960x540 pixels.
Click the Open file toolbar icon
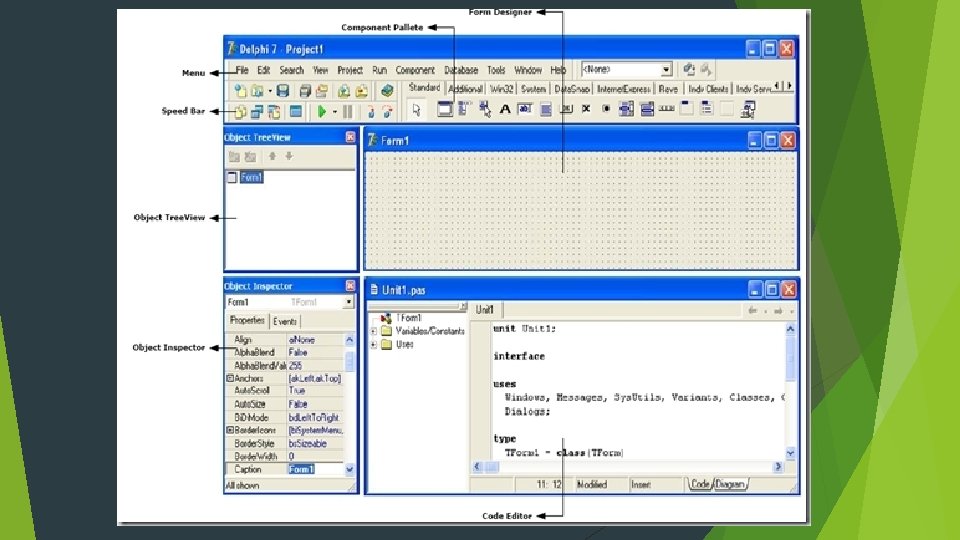pyautogui.click(x=257, y=91)
